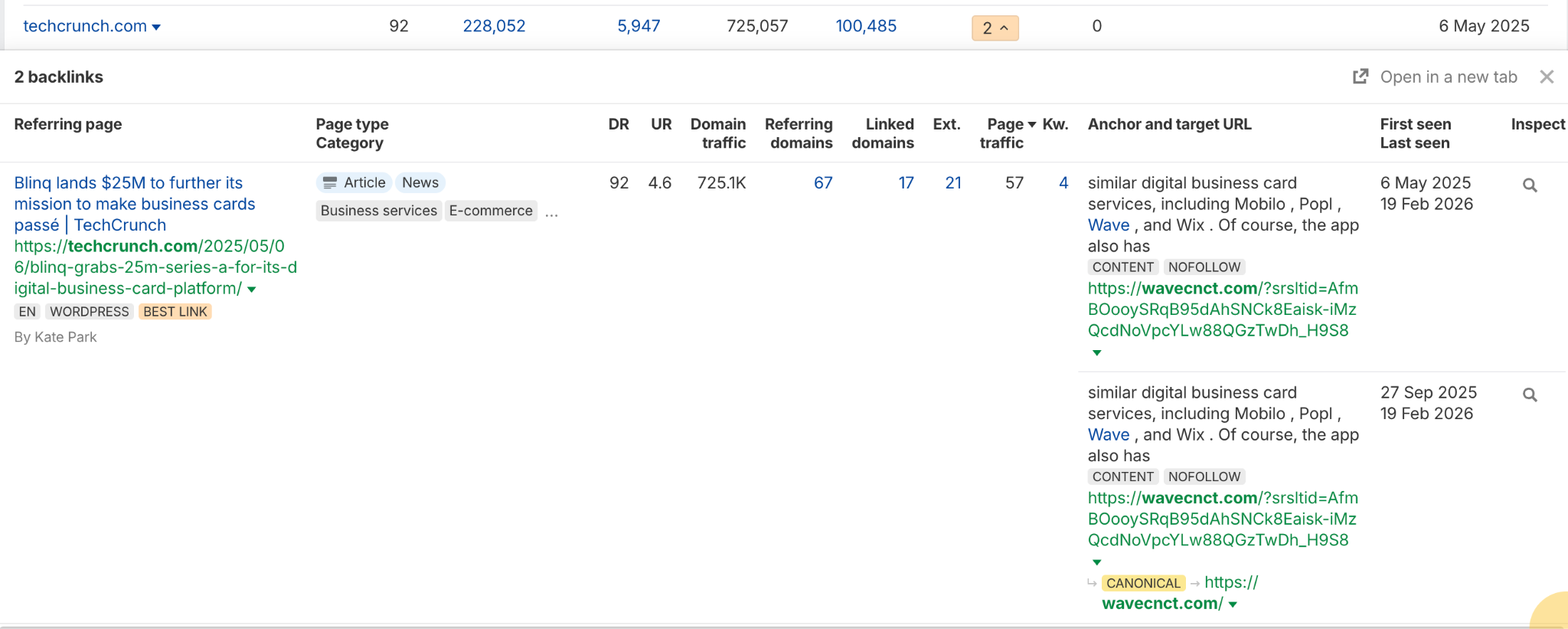The image size is (1568, 629).
Task: Click the Anchor and target URL header
Action: [x=1170, y=124]
